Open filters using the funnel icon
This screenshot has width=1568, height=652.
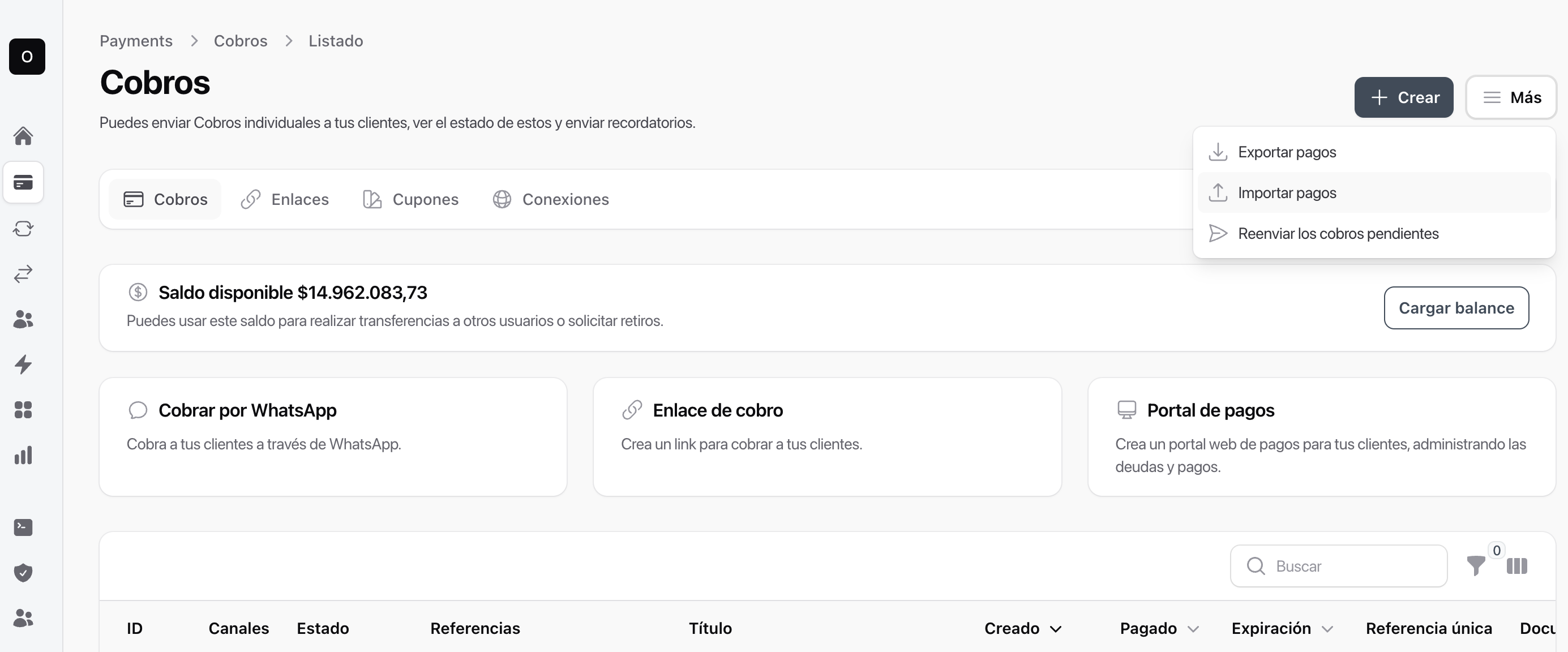click(1476, 566)
